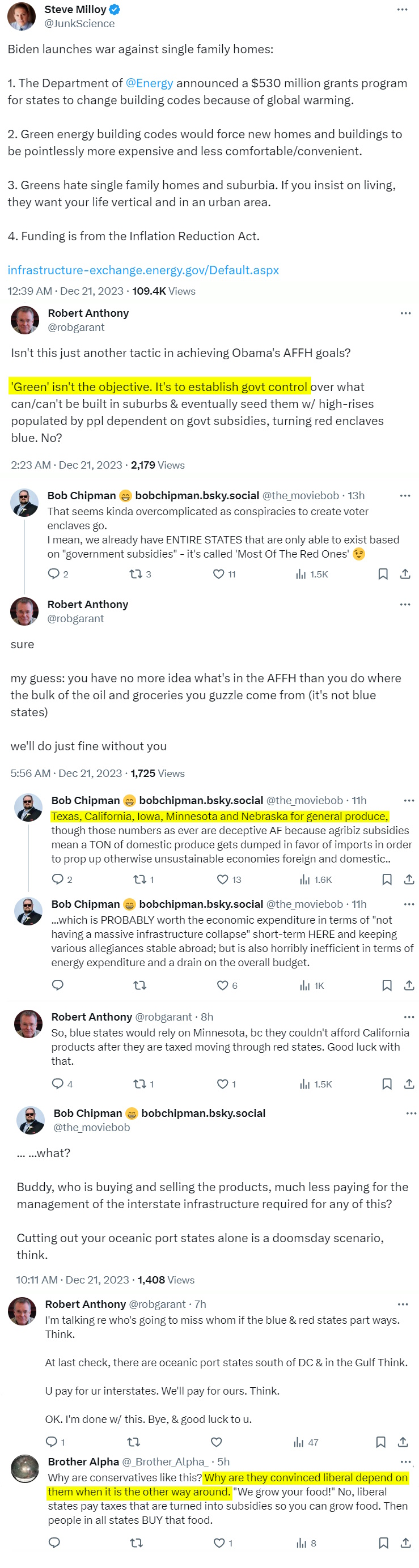
Task: Like Brother Alpha's reply with 1 like
Action: (x=219, y=1542)
